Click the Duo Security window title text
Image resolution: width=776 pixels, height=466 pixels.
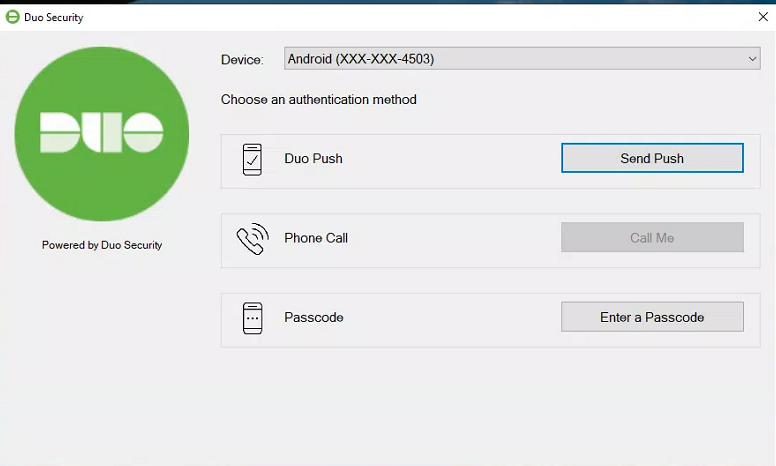pos(53,17)
